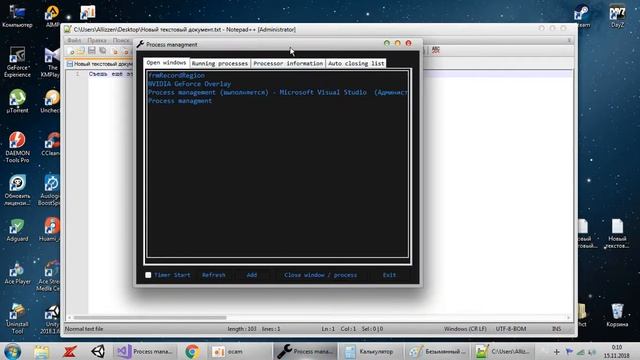This screenshot has height=360, width=640.
Task: Click the flag notification icon in system tray
Action: coord(569,352)
